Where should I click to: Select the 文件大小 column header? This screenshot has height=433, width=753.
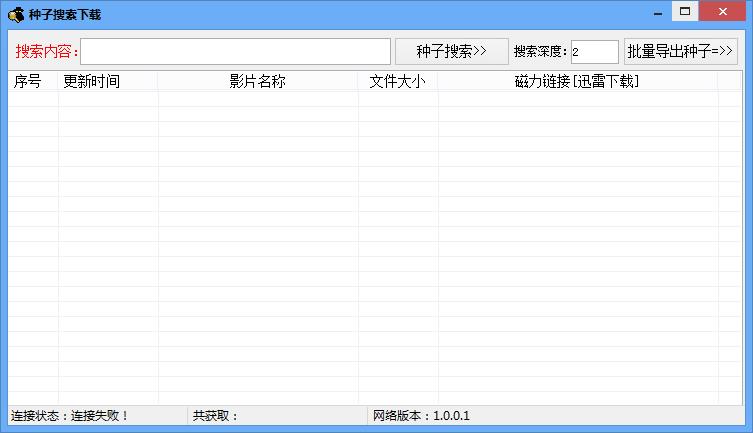[397, 82]
